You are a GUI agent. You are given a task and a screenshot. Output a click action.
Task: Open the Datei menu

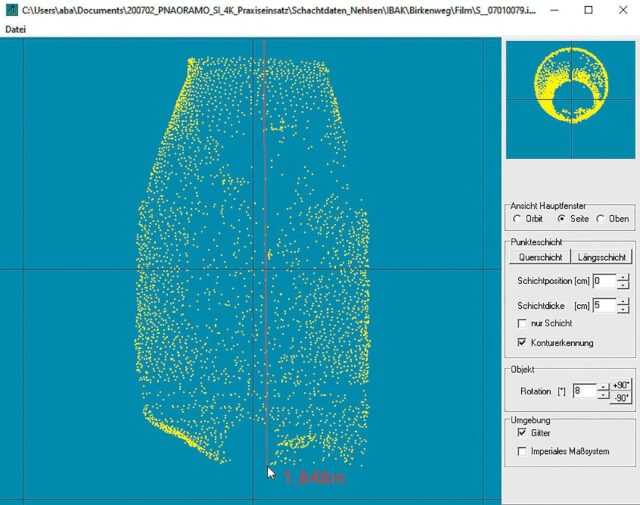(16, 29)
